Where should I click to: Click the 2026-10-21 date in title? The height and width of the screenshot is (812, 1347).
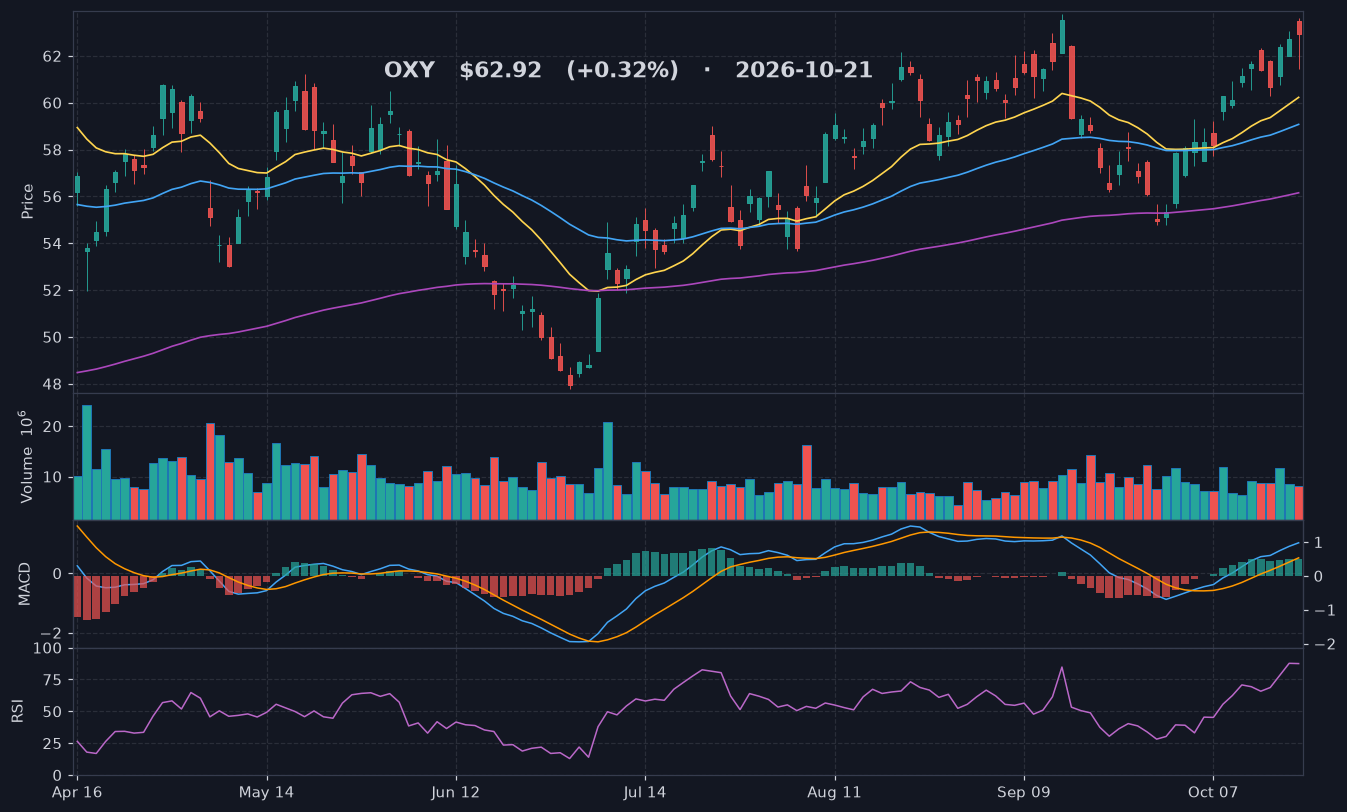(x=803, y=70)
